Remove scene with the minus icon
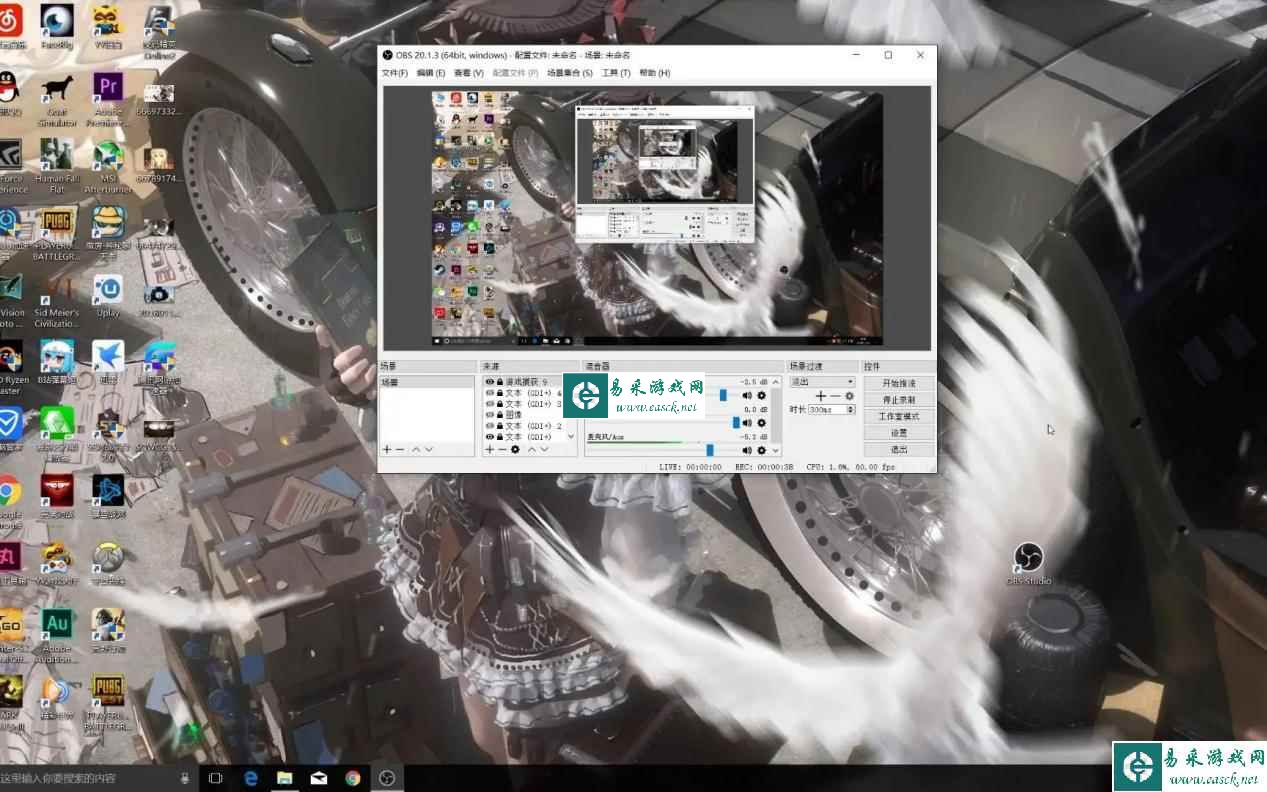The image size is (1267, 792). [x=400, y=450]
